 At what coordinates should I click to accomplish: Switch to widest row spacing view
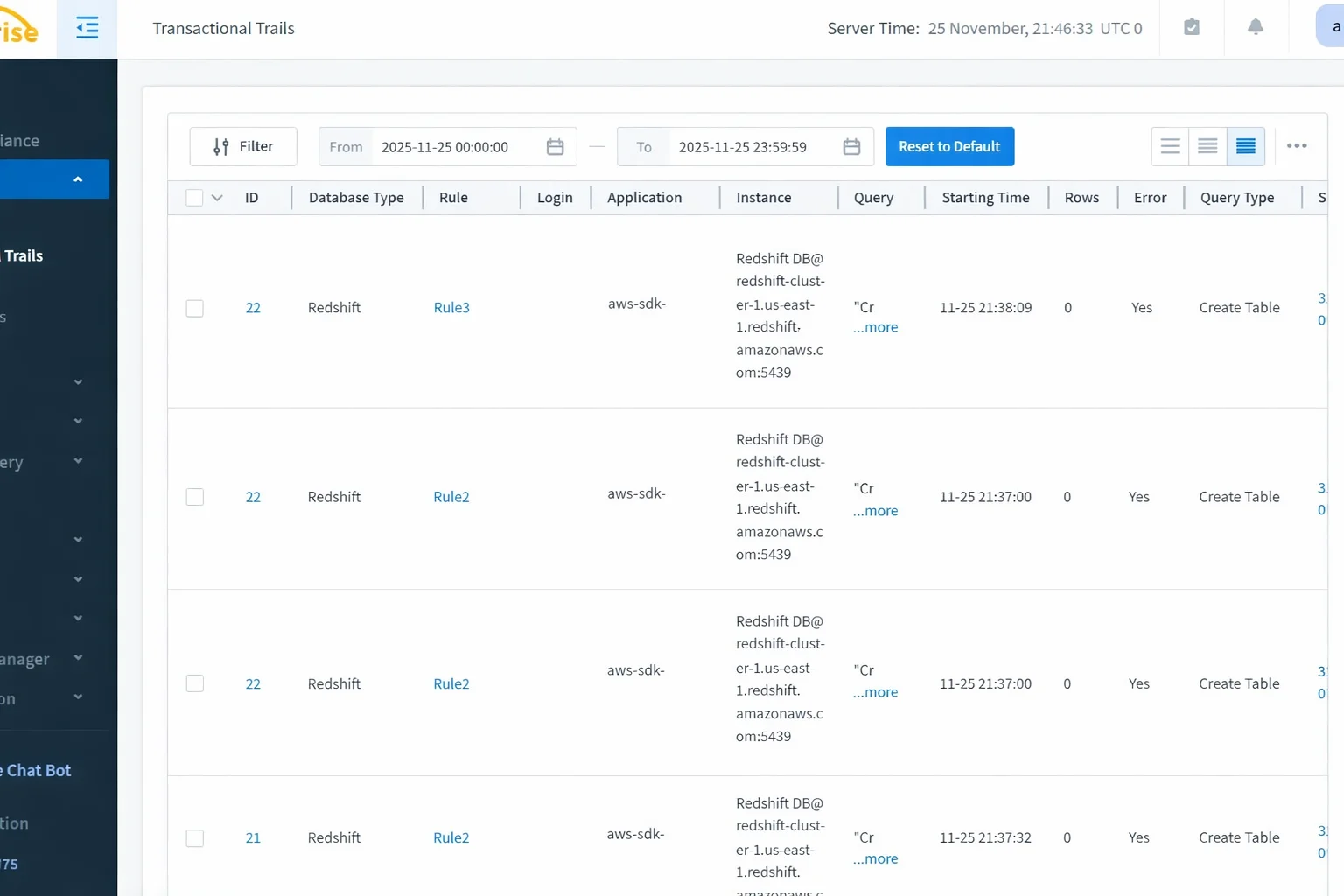tap(1170, 146)
